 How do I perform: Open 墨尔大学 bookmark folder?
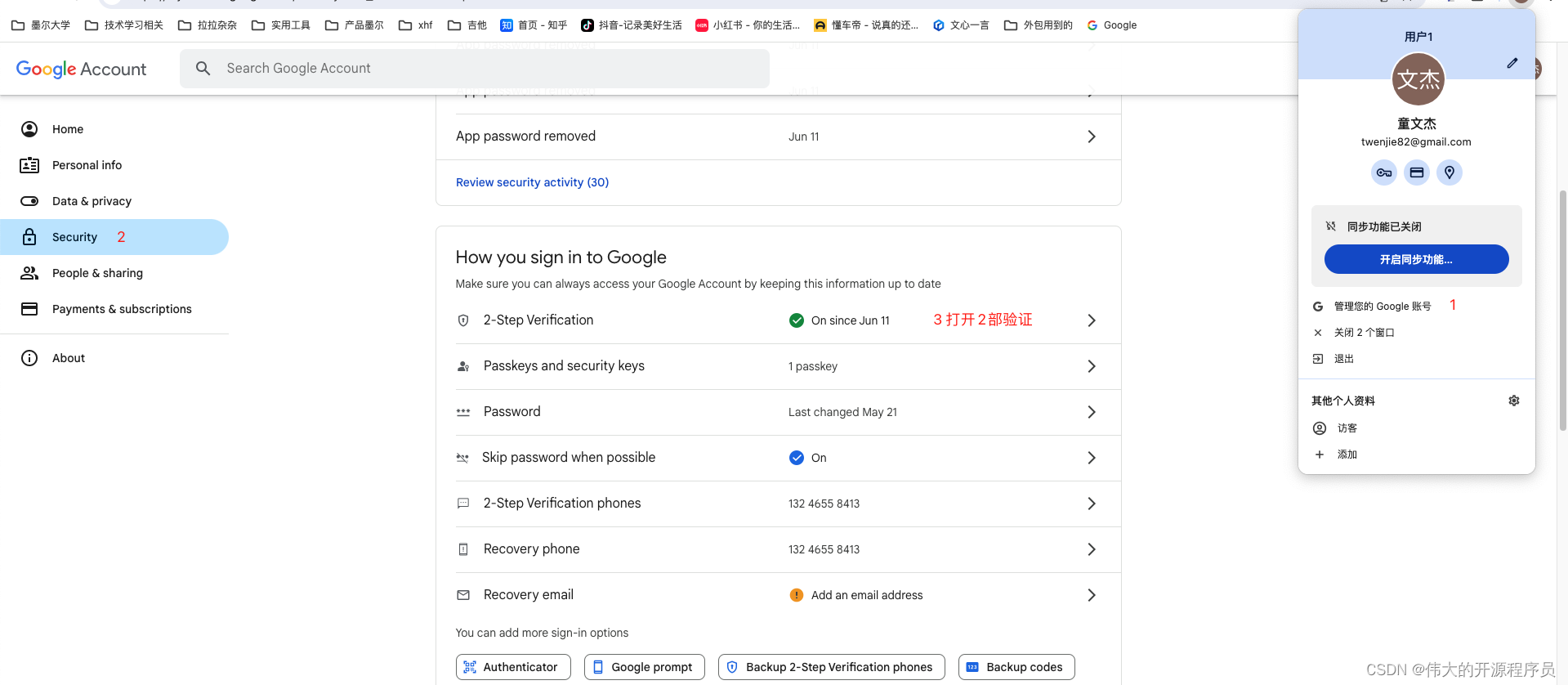coord(41,25)
